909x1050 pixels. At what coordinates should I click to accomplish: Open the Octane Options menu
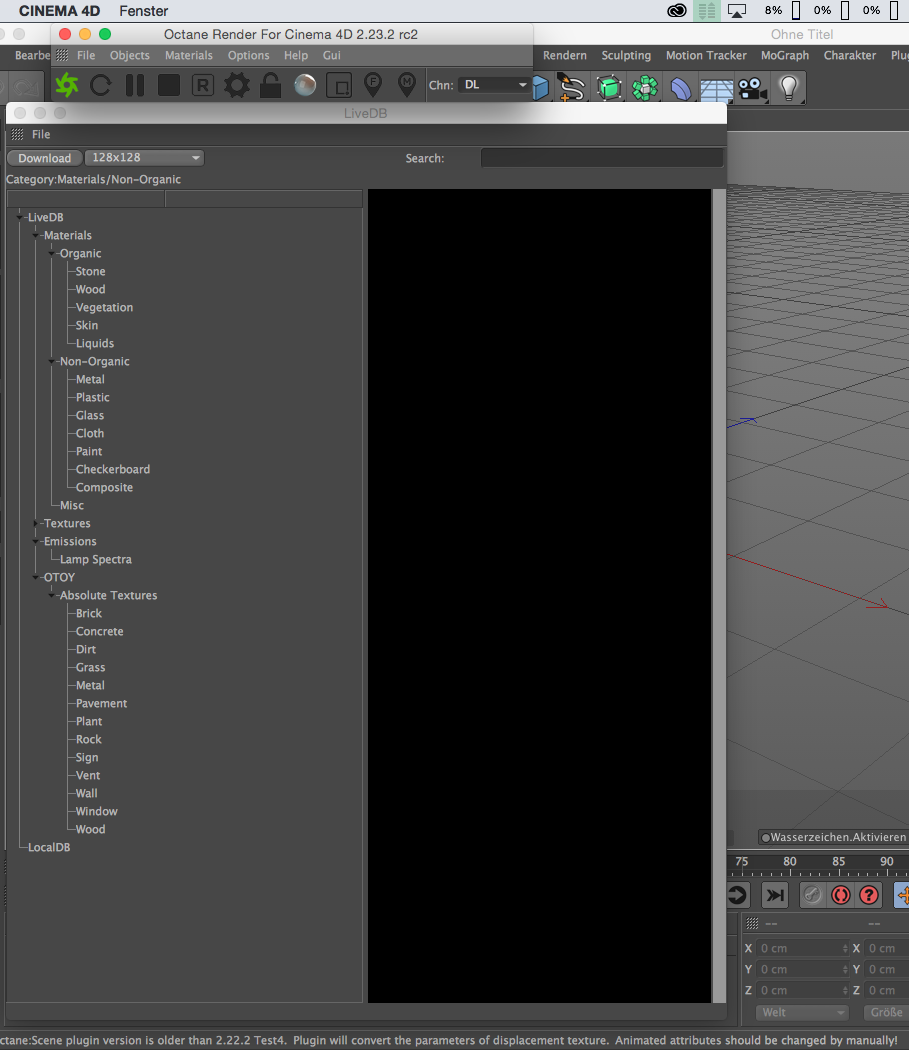coord(249,56)
